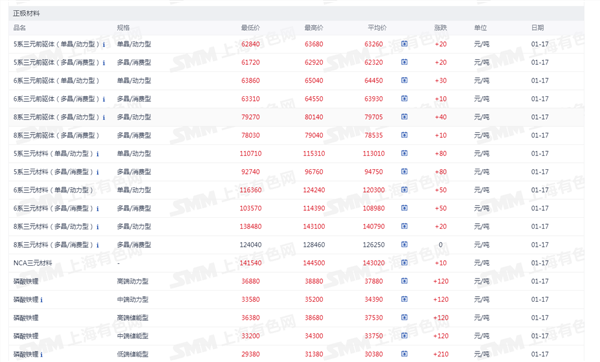Viewport: 600px width, 362px height.
Task: Show info for 5系三元材料（单晶/动力型）
Action: pyautogui.click(x=98, y=154)
